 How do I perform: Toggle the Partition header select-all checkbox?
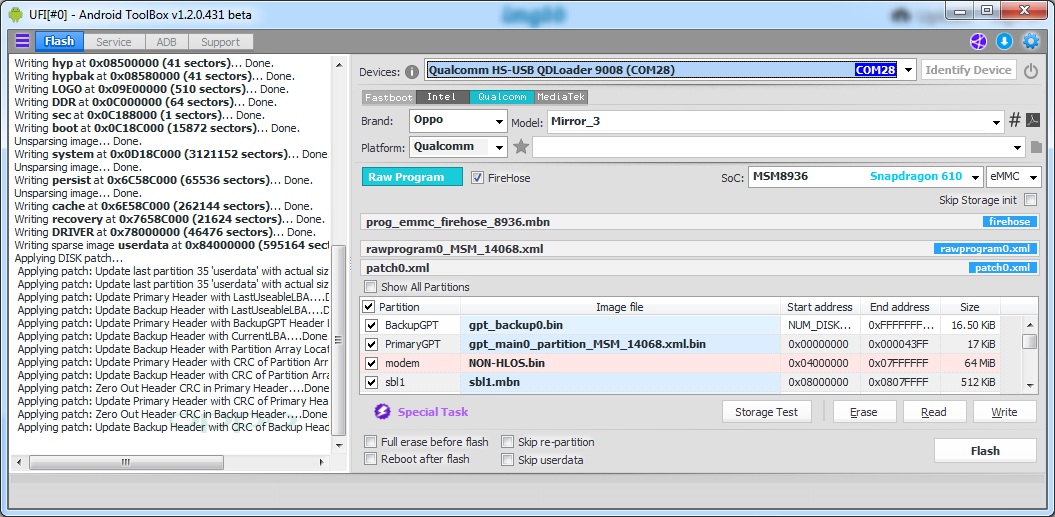369,307
